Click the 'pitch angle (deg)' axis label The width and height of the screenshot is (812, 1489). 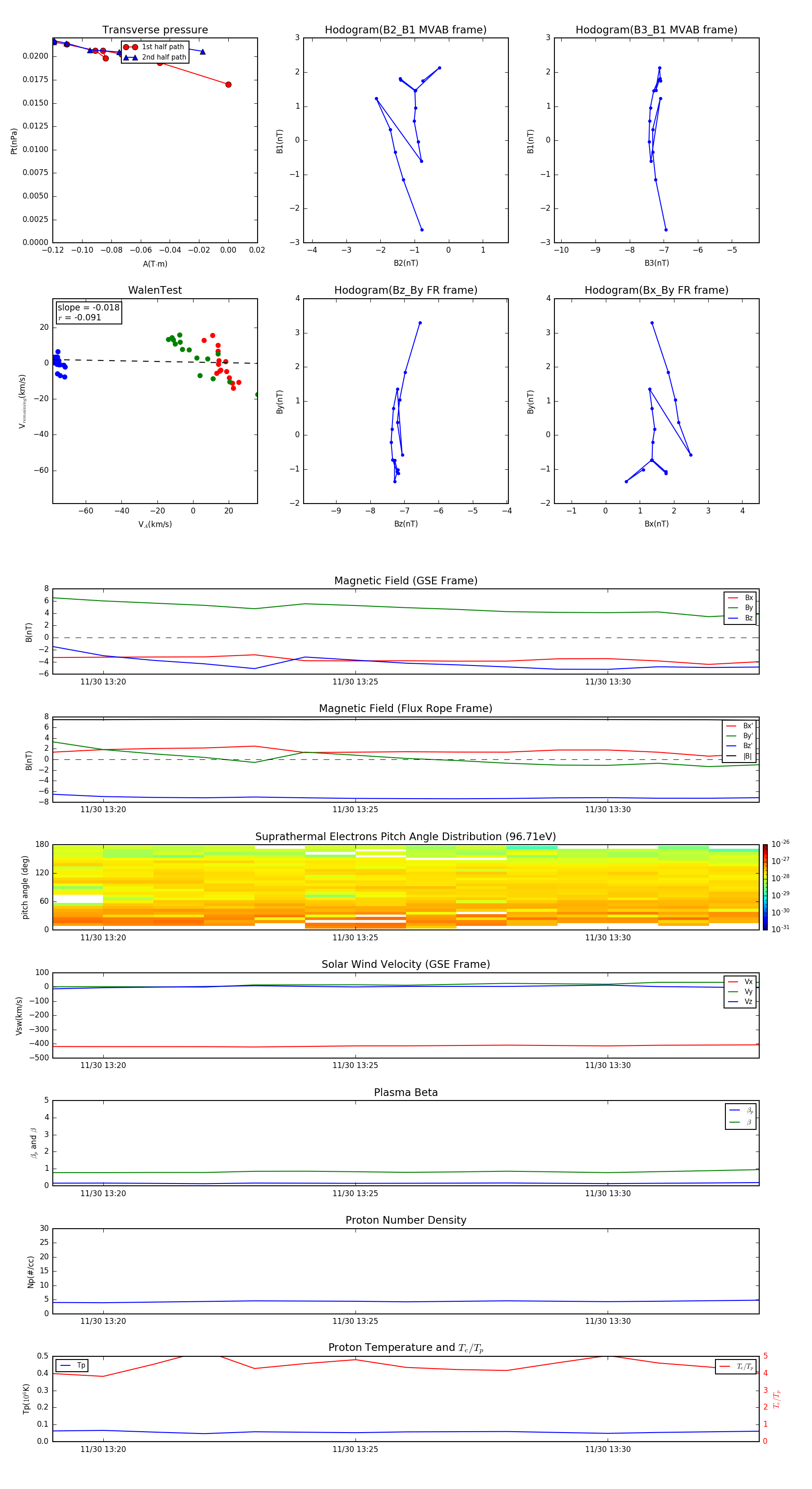pyautogui.click(x=25, y=887)
